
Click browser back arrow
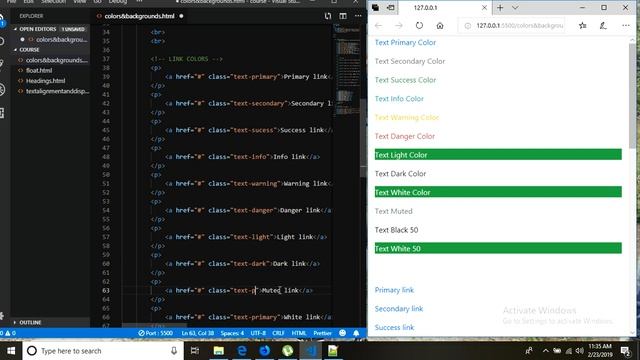click(378, 25)
